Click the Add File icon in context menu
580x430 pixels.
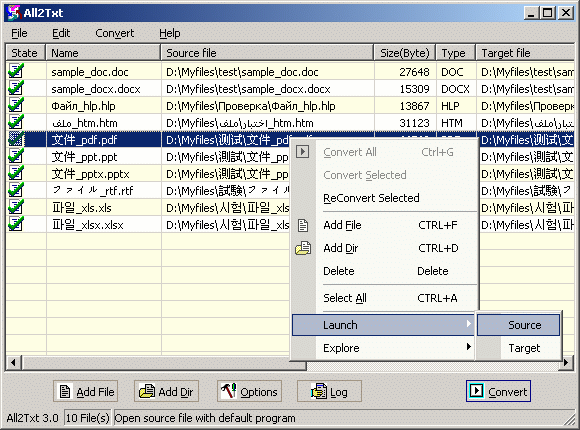tap(303, 225)
